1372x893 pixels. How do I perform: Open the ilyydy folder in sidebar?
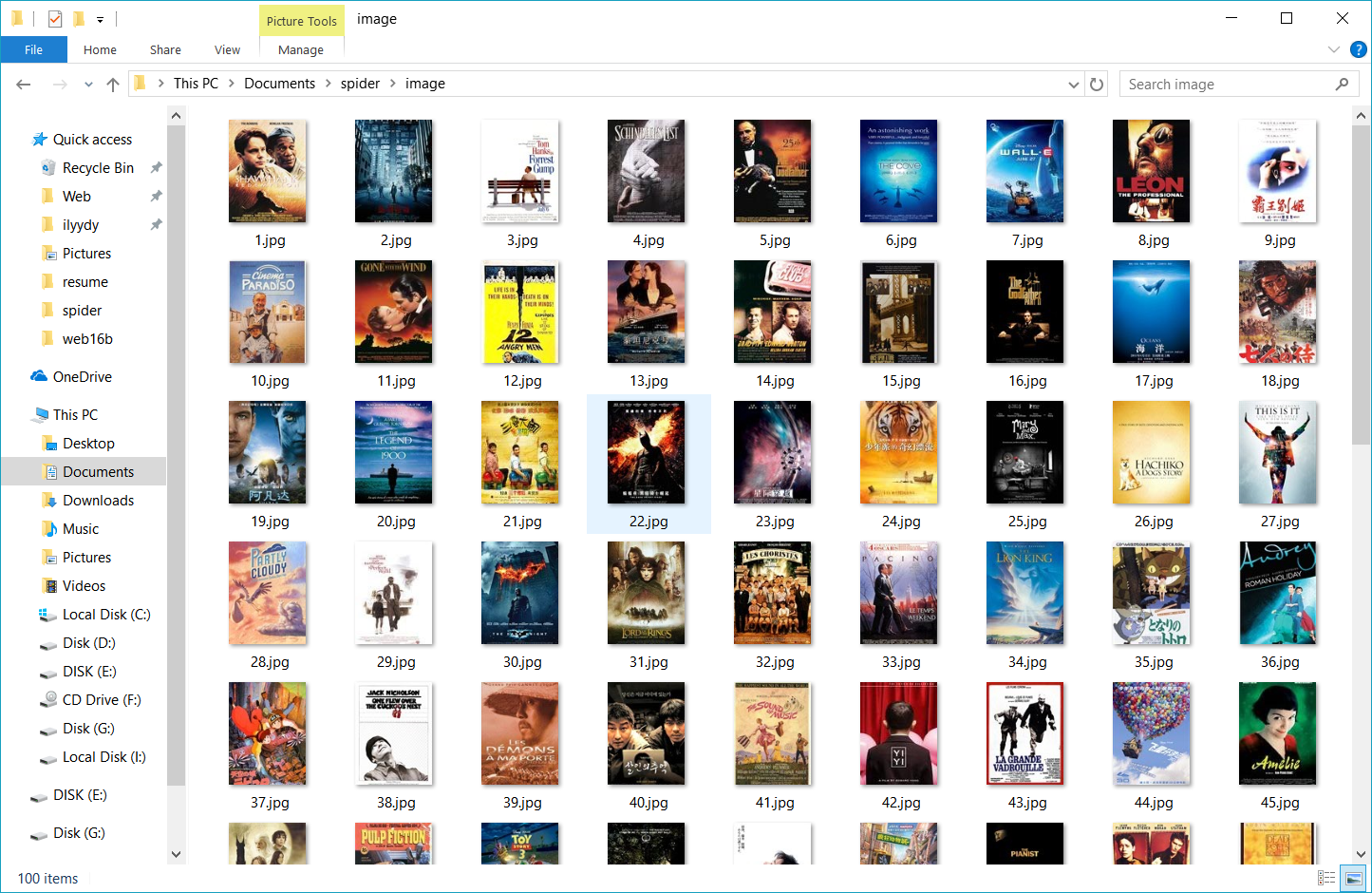point(81,225)
